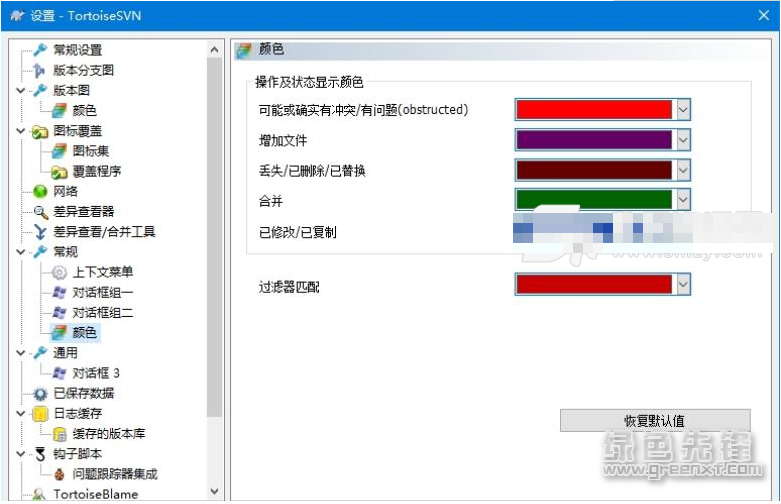Screen dimensions: 781x504
Task: Click the red conflict color swatch
Action: tap(594, 110)
